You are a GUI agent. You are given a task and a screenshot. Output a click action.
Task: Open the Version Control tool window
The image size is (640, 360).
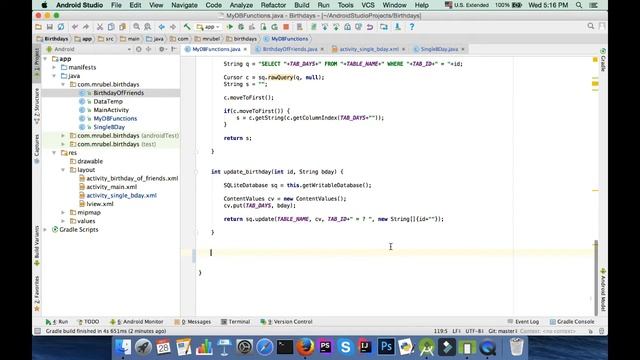[286, 322]
